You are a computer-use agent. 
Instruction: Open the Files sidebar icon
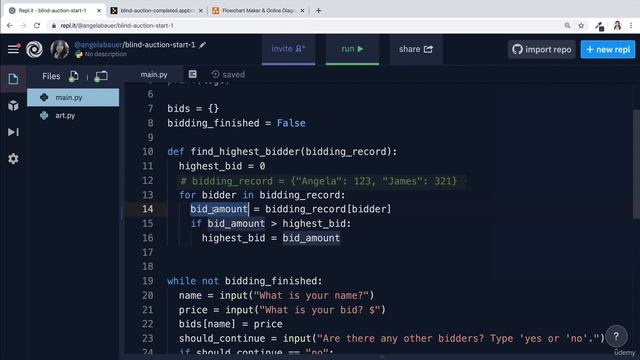[13, 79]
